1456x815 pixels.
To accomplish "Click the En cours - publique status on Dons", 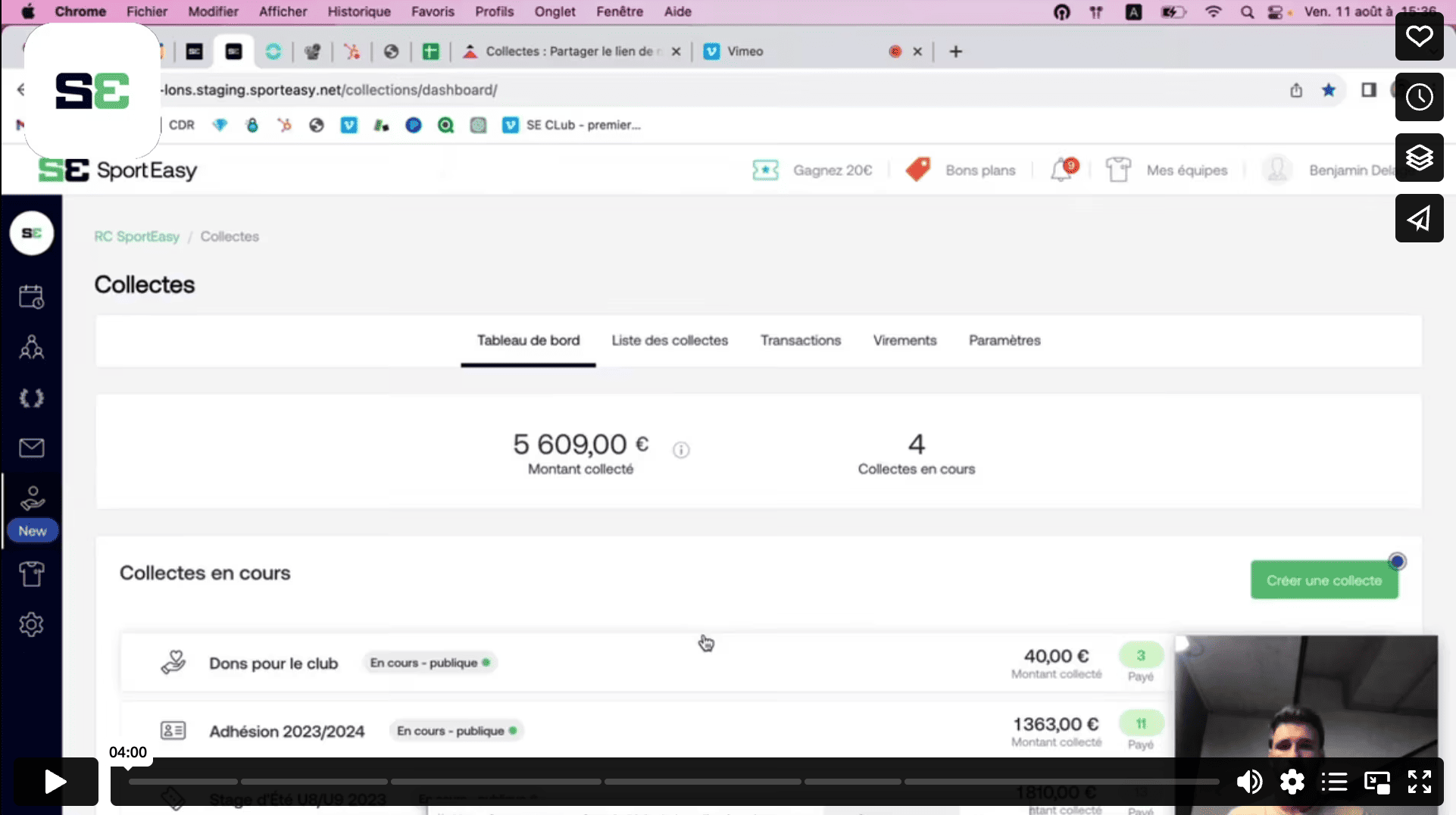I will pos(430,663).
